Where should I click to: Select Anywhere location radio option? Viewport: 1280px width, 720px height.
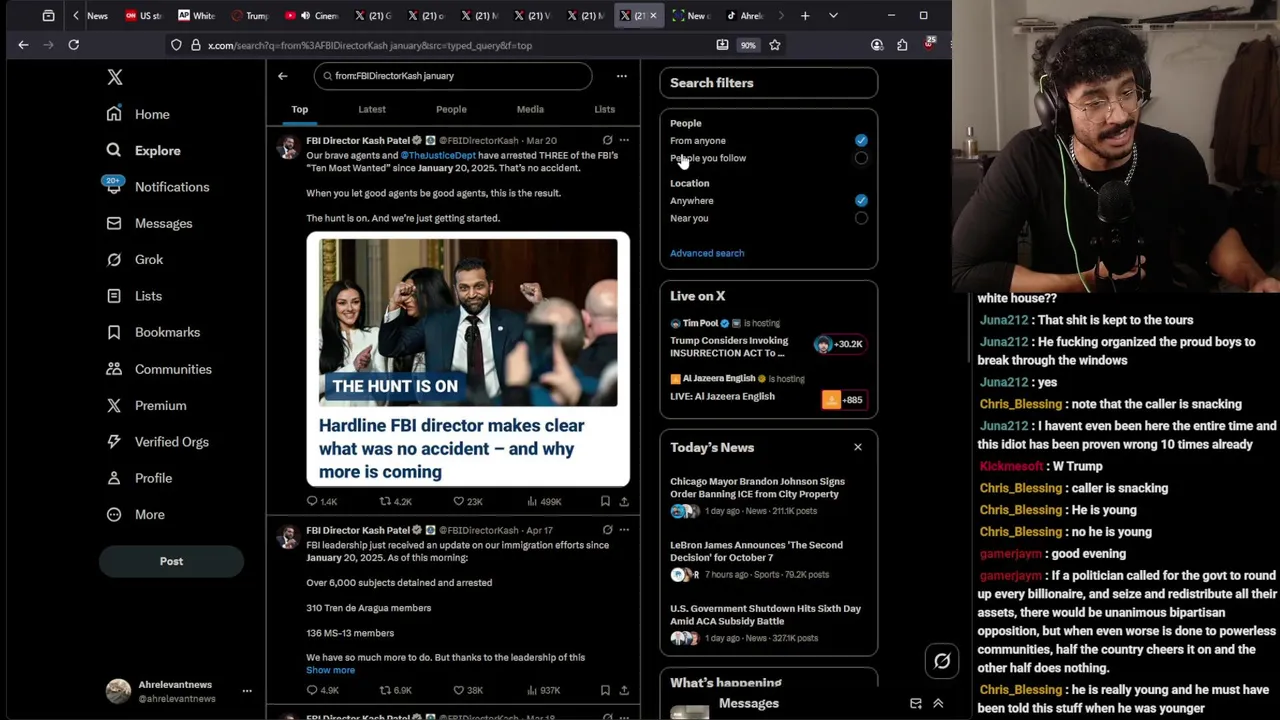coord(861,201)
